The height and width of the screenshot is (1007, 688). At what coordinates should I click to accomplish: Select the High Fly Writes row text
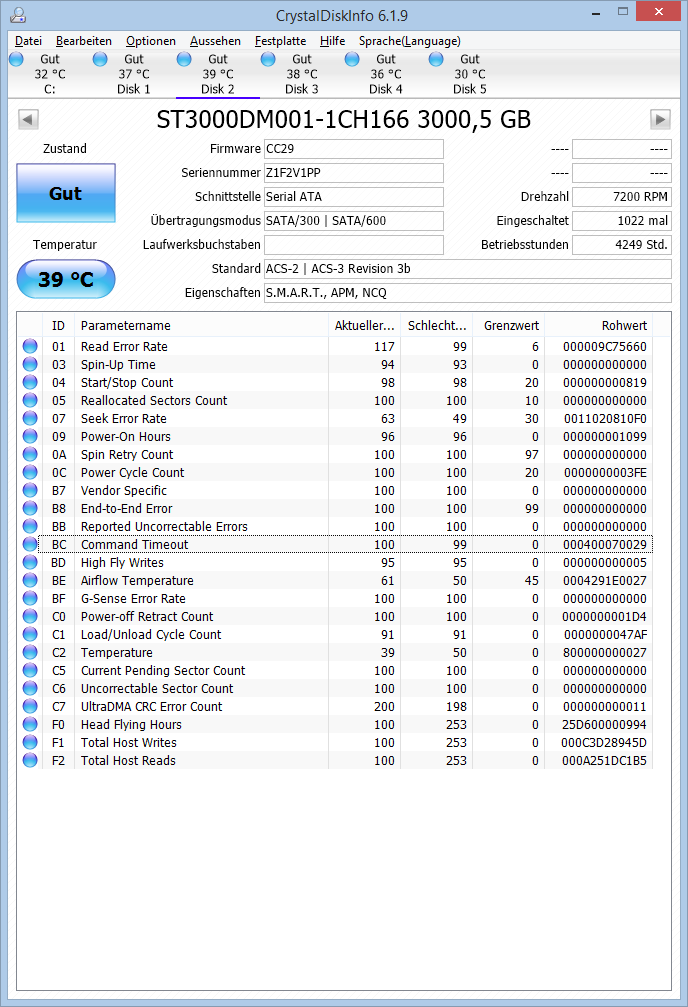tap(122, 563)
